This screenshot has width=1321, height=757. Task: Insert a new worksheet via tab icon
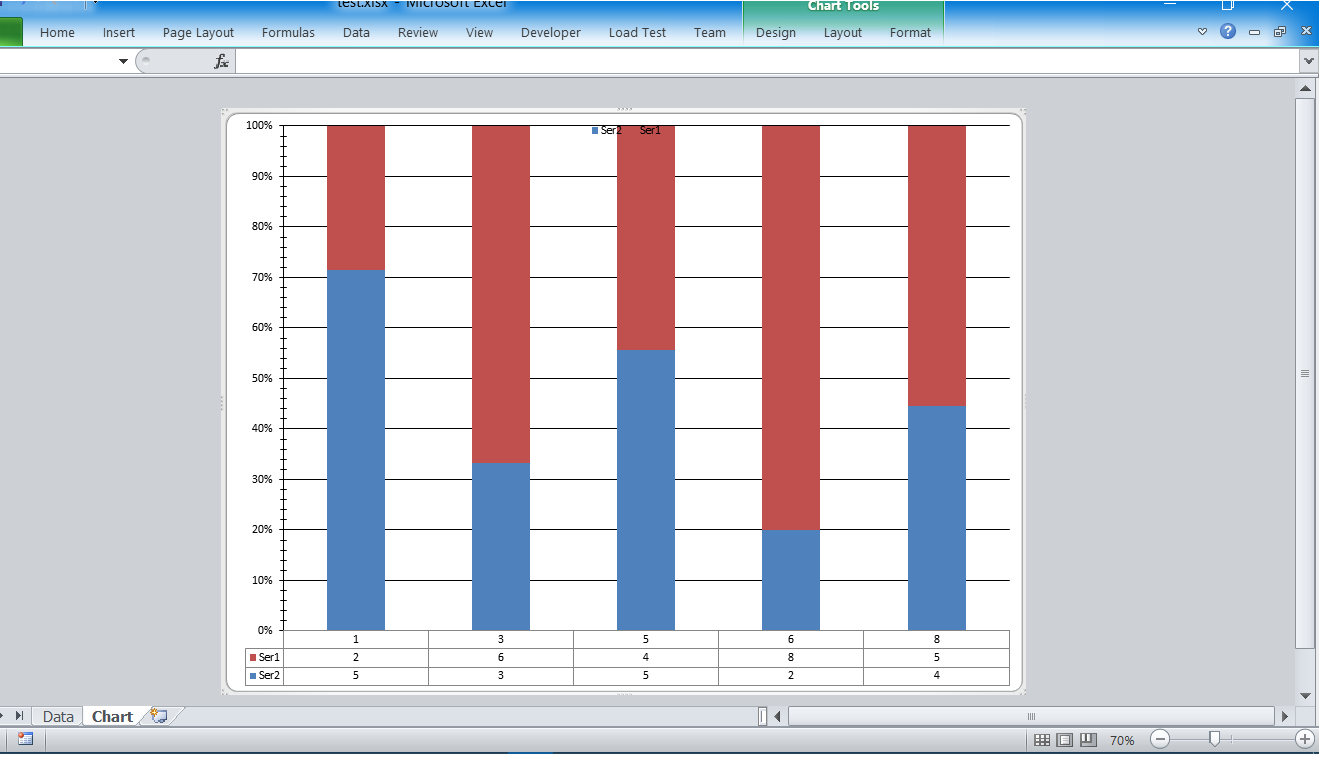(158, 716)
